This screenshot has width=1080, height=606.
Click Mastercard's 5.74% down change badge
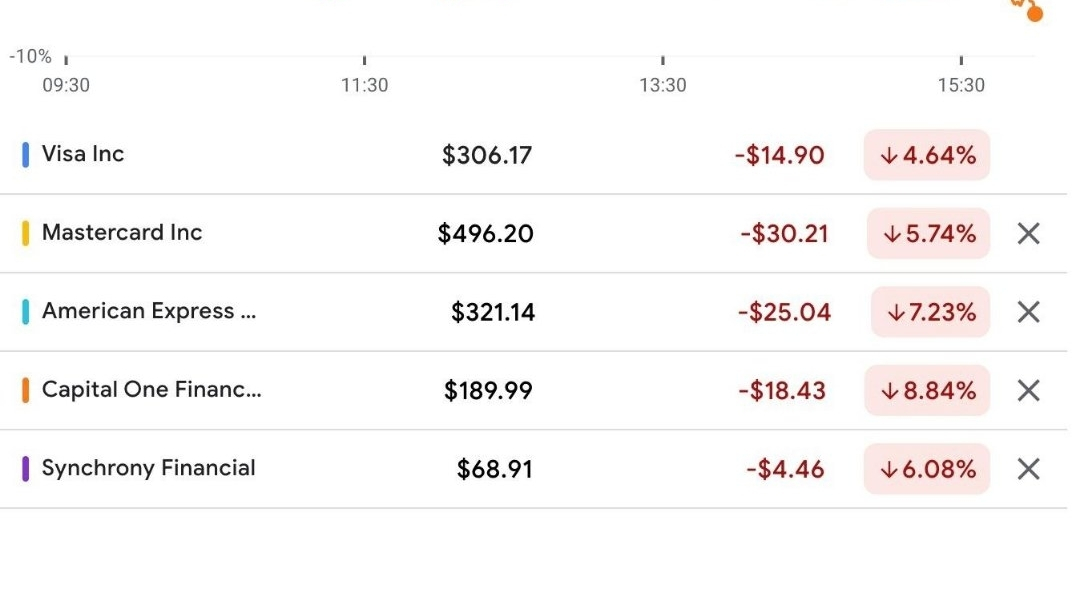pyautogui.click(x=928, y=234)
